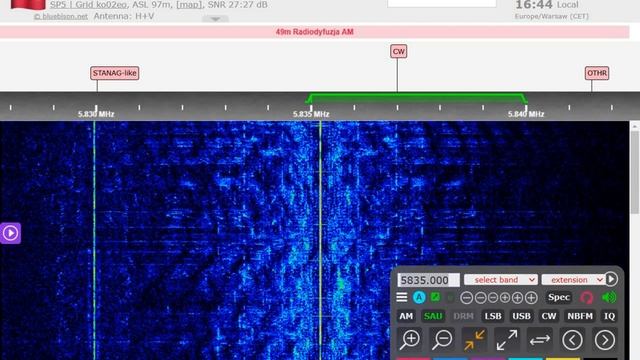
Task: Click the green pencil edit icon
Action: click(x=435, y=297)
